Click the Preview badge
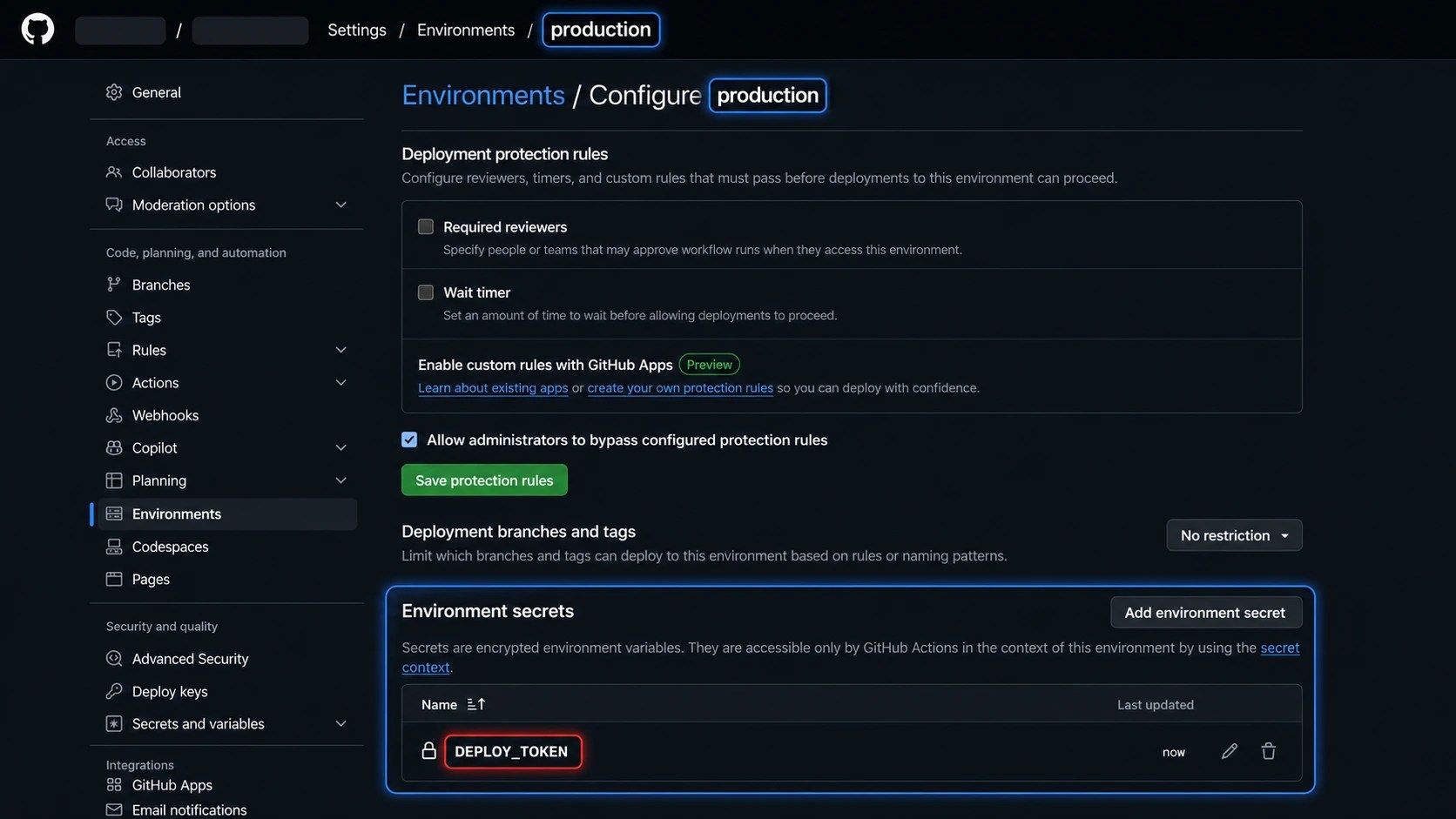1456x819 pixels. tap(709, 365)
